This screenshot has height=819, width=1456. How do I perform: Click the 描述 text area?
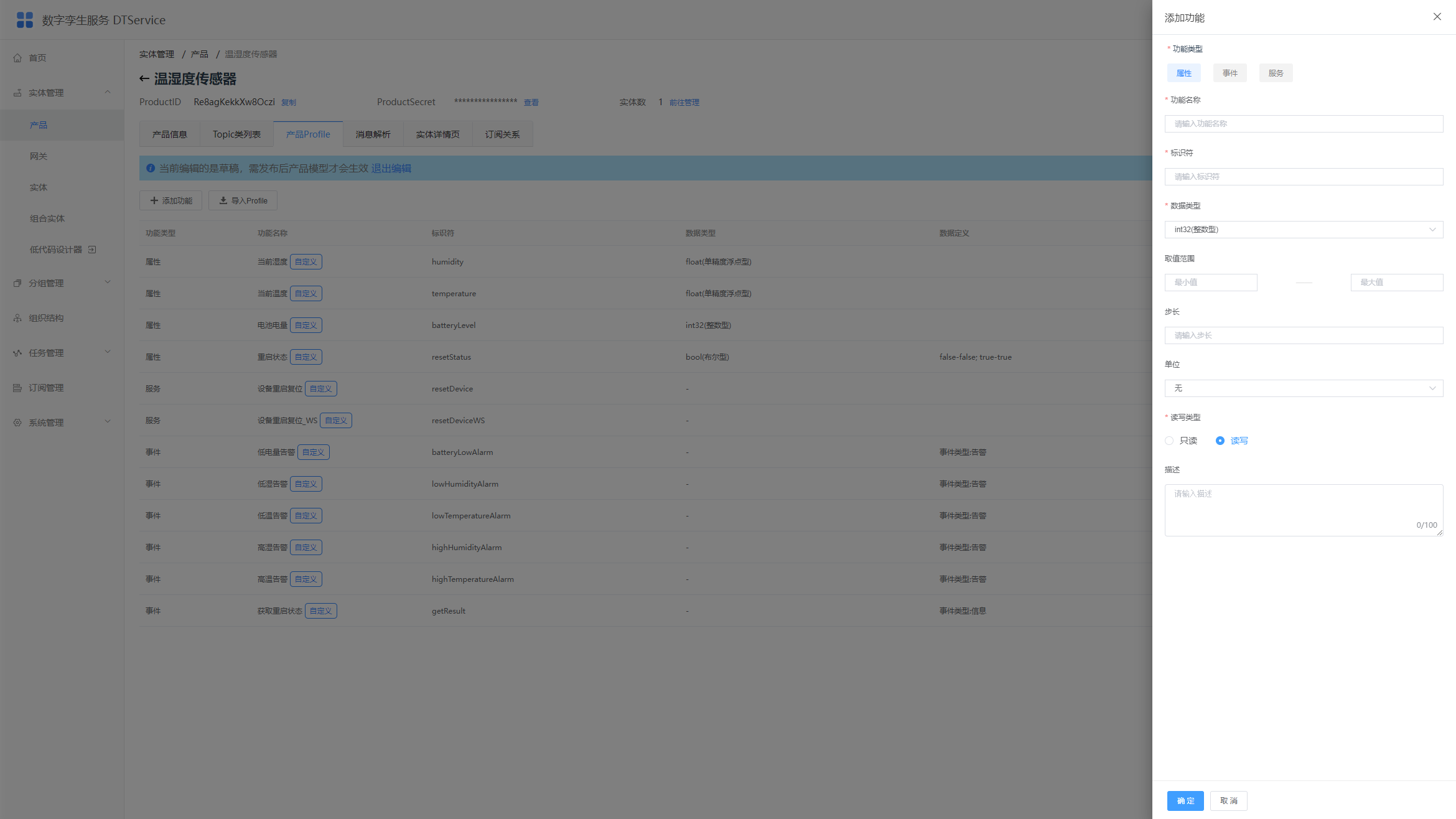[1304, 510]
